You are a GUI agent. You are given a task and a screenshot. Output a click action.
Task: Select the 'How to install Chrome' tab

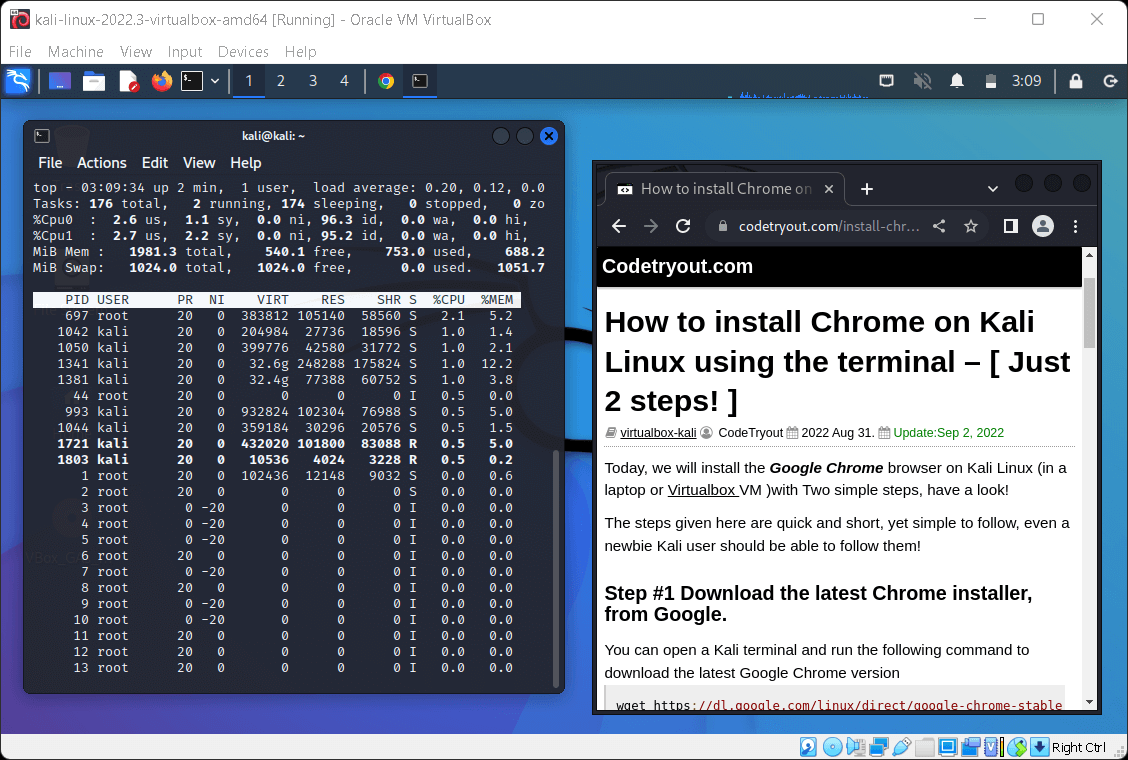[725, 189]
